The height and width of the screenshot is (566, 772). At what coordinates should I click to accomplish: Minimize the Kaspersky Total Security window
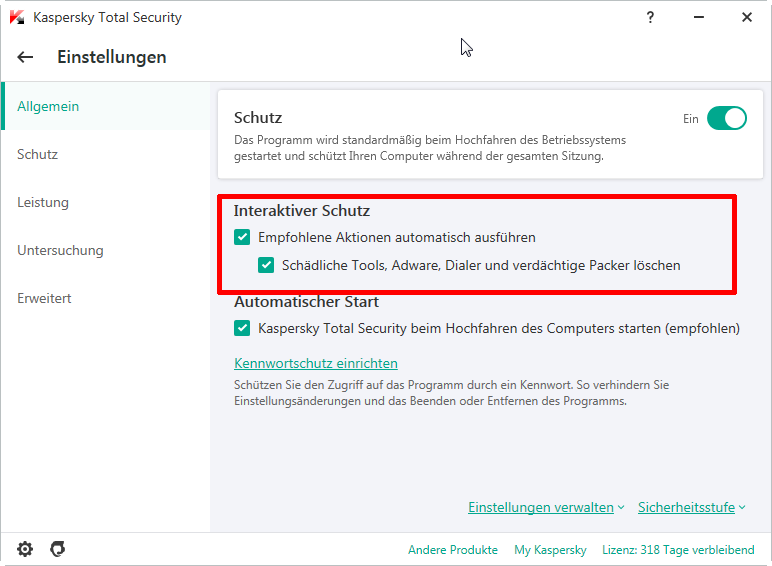(699, 17)
